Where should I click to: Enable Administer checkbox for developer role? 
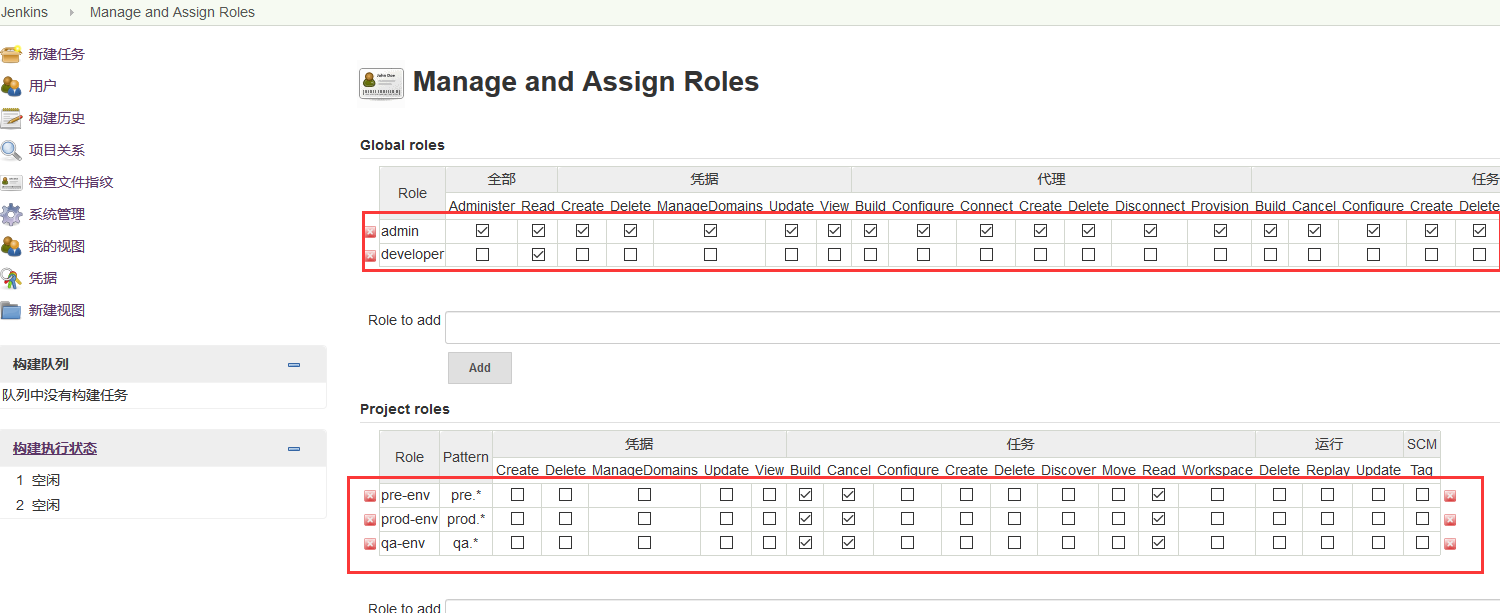[483, 255]
